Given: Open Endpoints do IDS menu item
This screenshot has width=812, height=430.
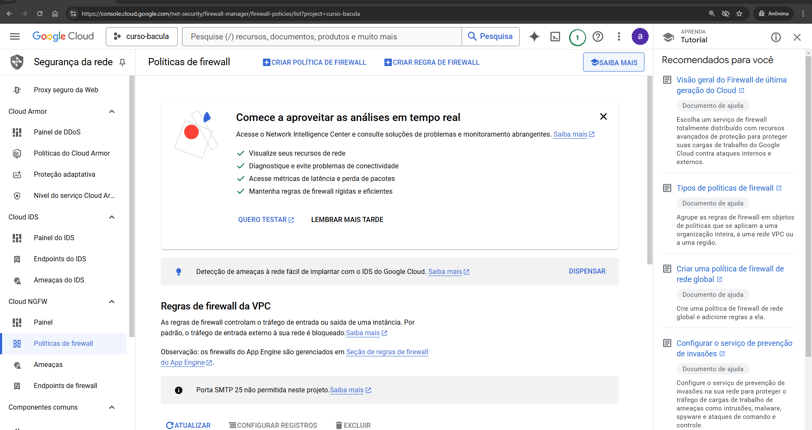Looking at the screenshot, I should point(60,259).
